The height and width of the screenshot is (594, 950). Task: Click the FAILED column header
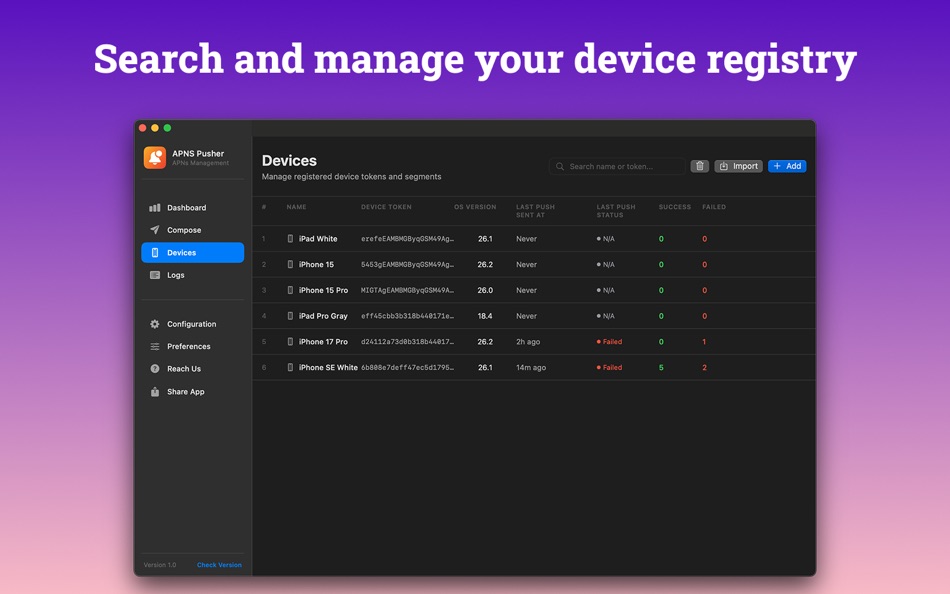click(x=714, y=207)
